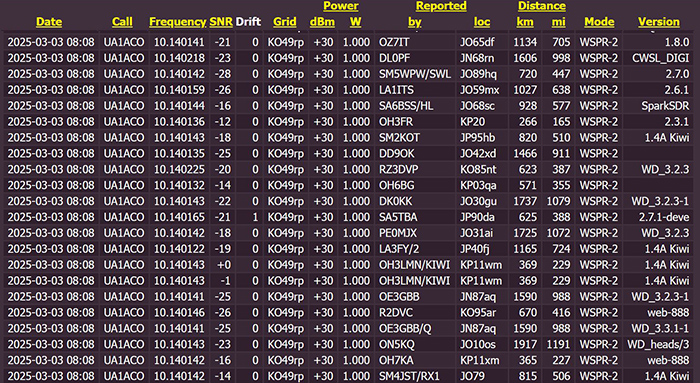Click distance value 1917 km
700x383 pixels.
point(525,344)
